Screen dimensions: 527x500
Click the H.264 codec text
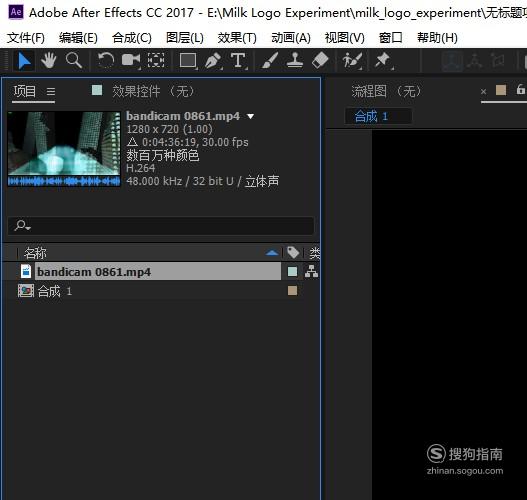[x=140, y=168]
